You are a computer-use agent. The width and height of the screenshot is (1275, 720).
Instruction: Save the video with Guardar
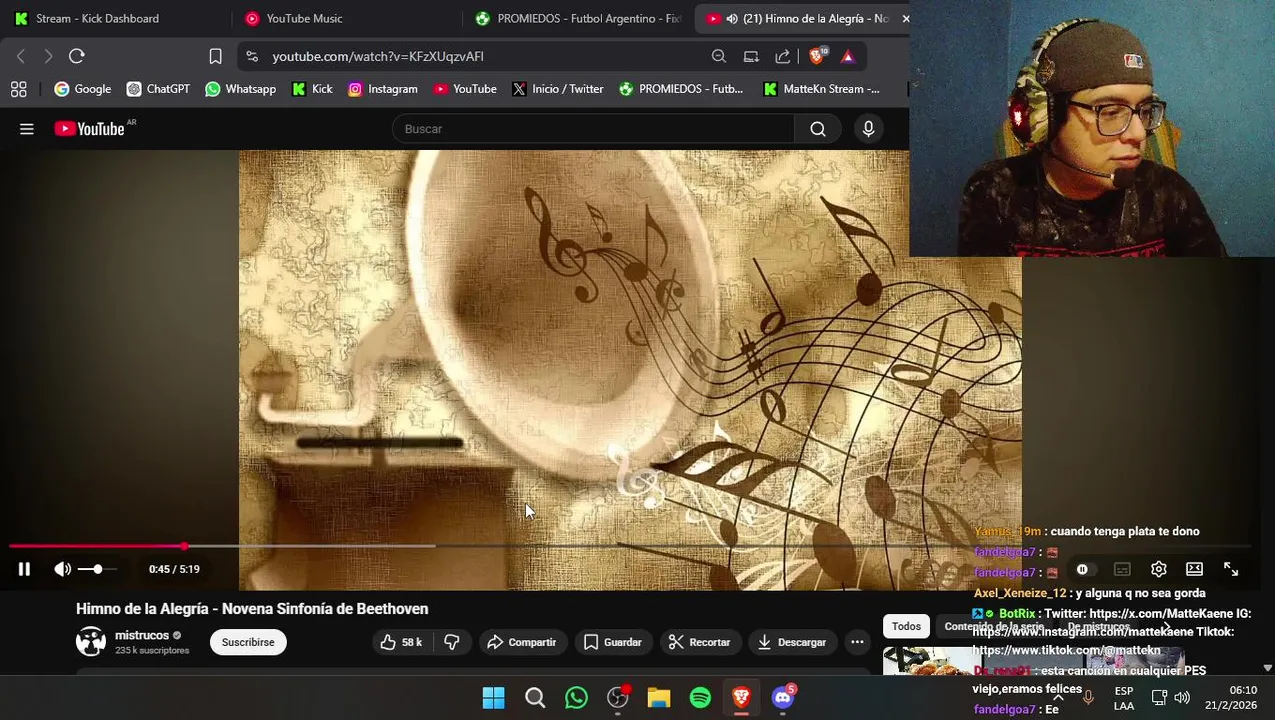612,642
